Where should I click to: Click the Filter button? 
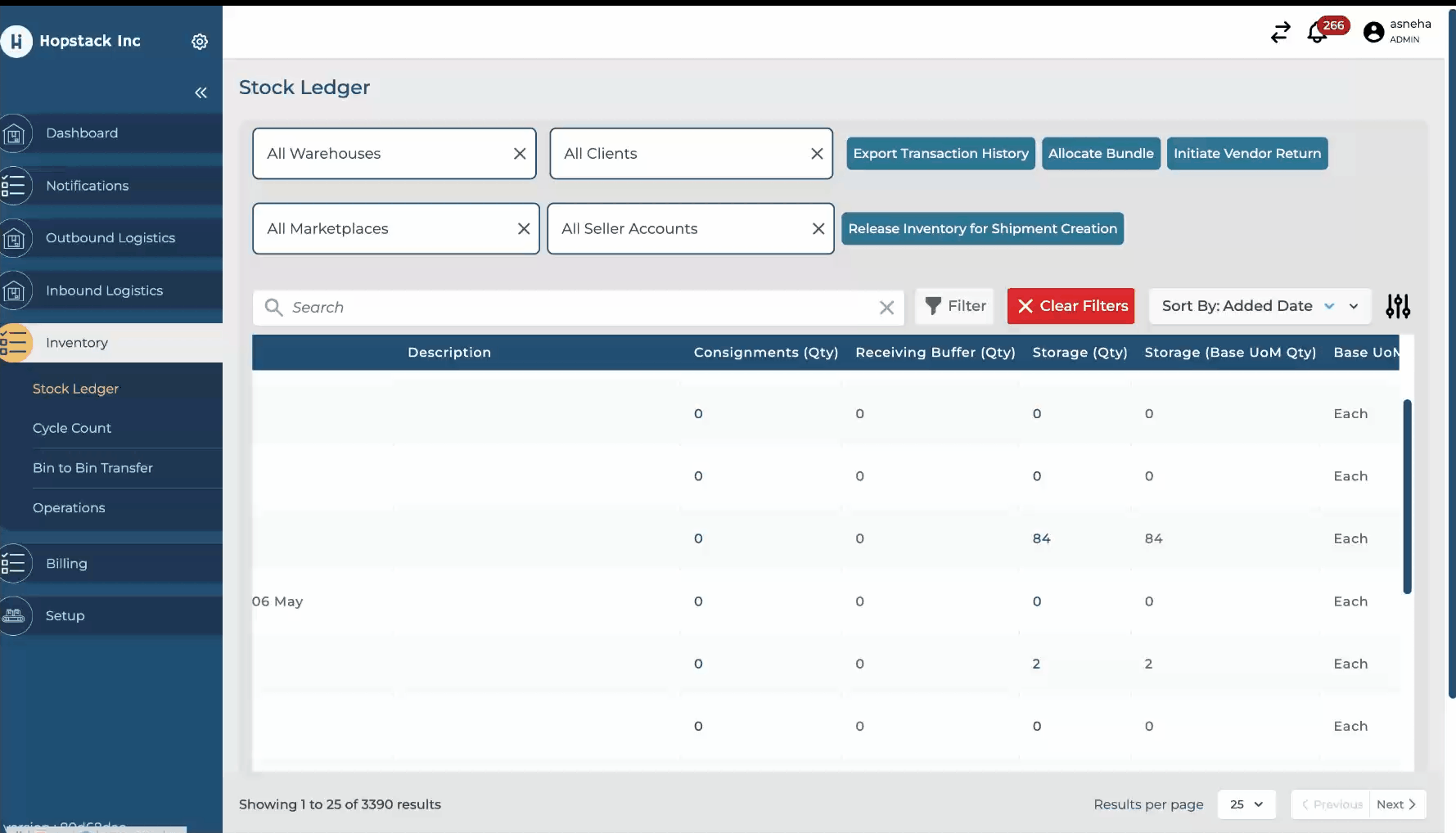click(x=954, y=306)
